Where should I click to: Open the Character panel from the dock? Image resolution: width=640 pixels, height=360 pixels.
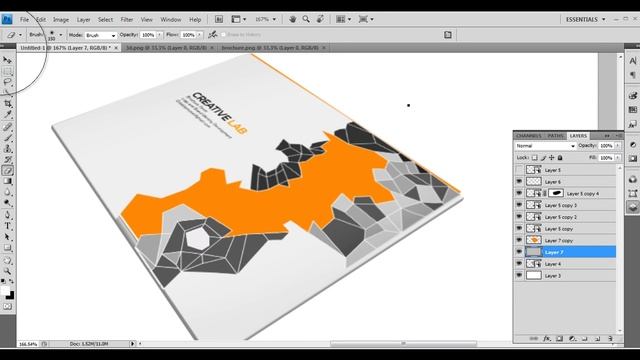[633, 61]
